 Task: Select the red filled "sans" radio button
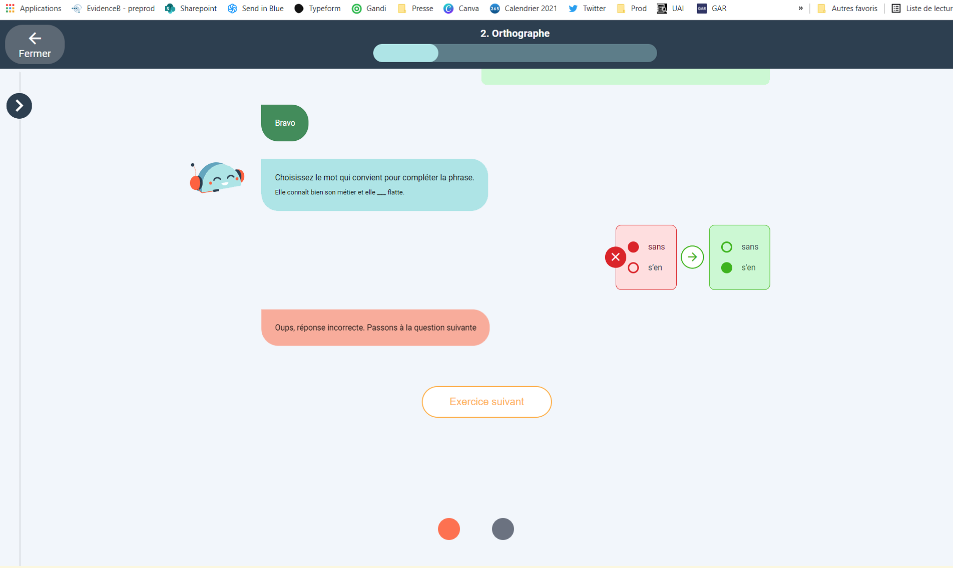pyautogui.click(x=633, y=247)
